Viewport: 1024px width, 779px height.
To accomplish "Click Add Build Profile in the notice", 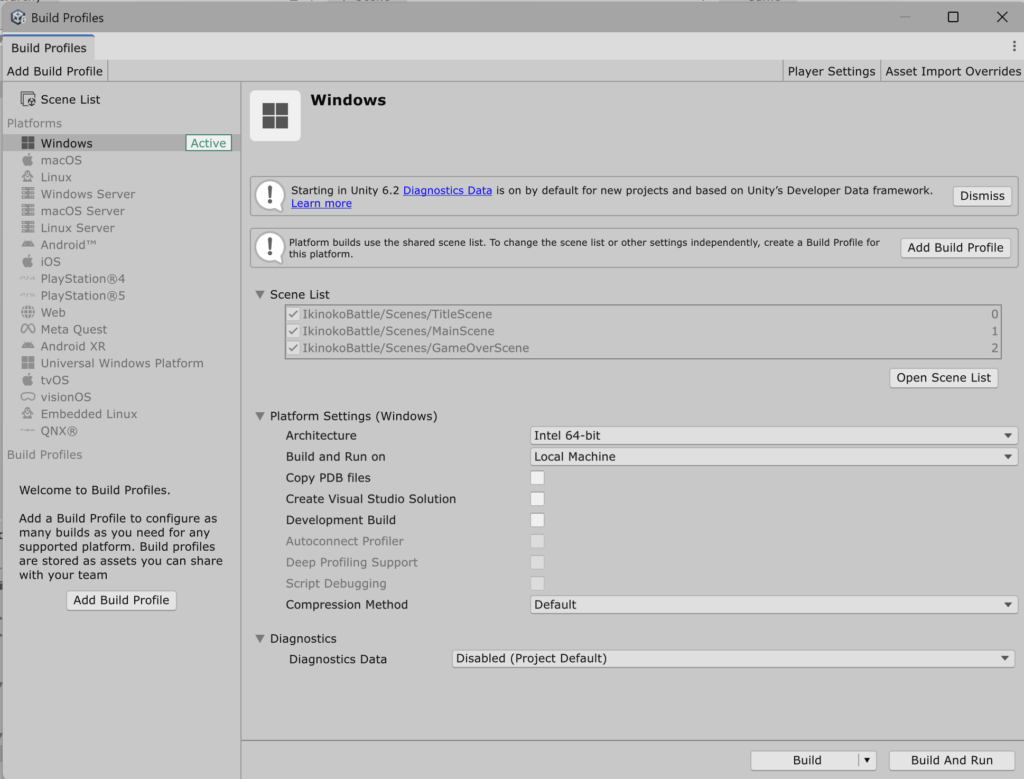I will pos(955,247).
